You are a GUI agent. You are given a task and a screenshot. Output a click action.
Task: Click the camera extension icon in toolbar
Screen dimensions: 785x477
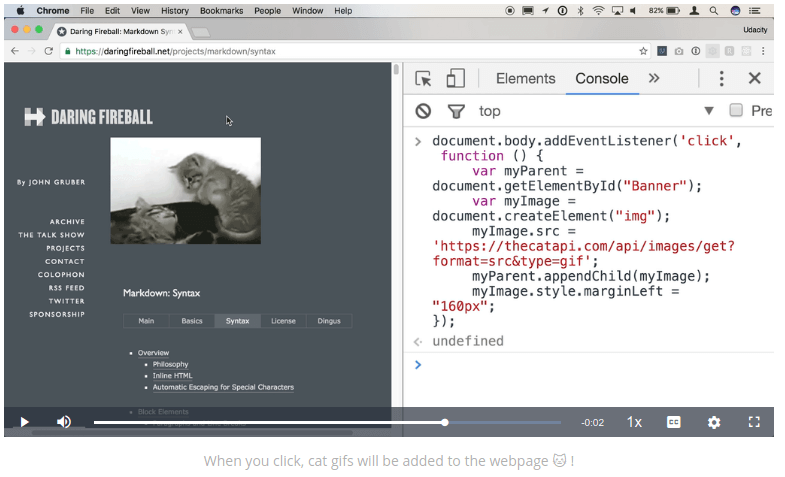[x=679, y=51]
